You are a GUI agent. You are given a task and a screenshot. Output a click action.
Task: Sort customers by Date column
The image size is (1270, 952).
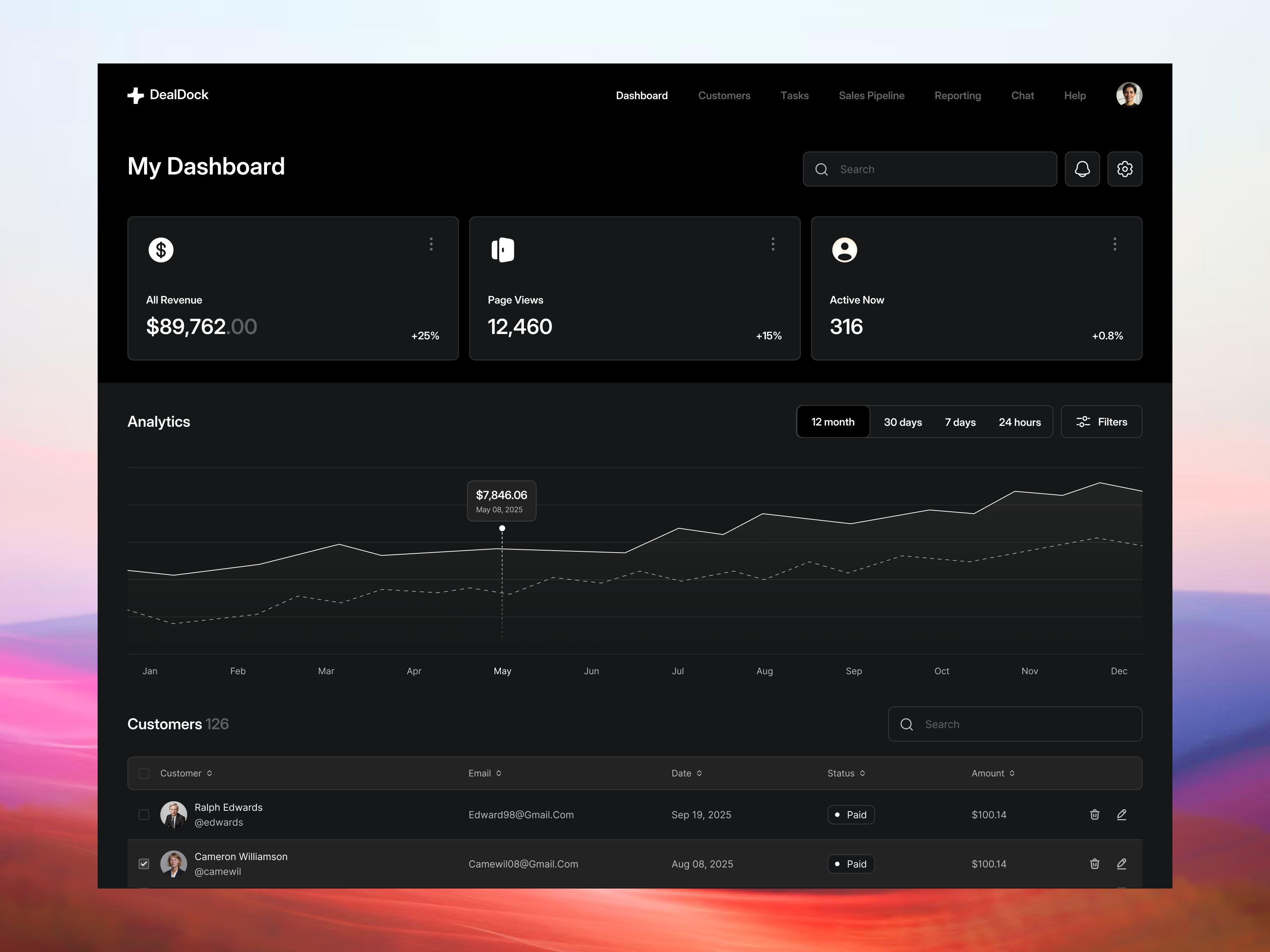pyautogui.click(x=687, y=773)
